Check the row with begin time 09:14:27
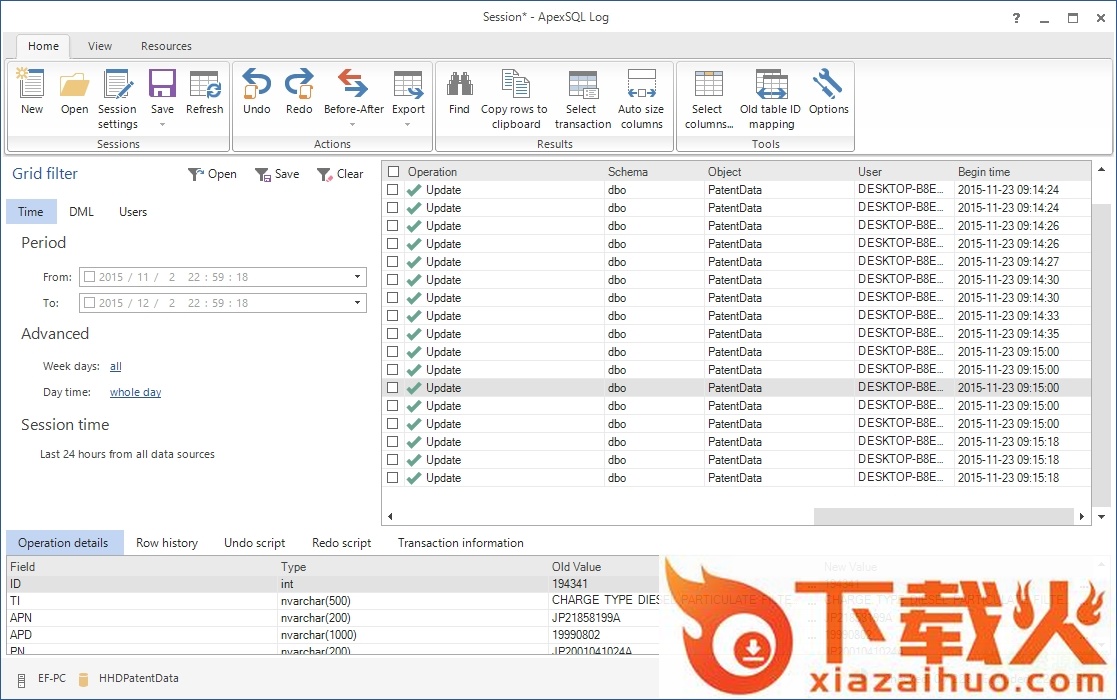 point(393,261)
